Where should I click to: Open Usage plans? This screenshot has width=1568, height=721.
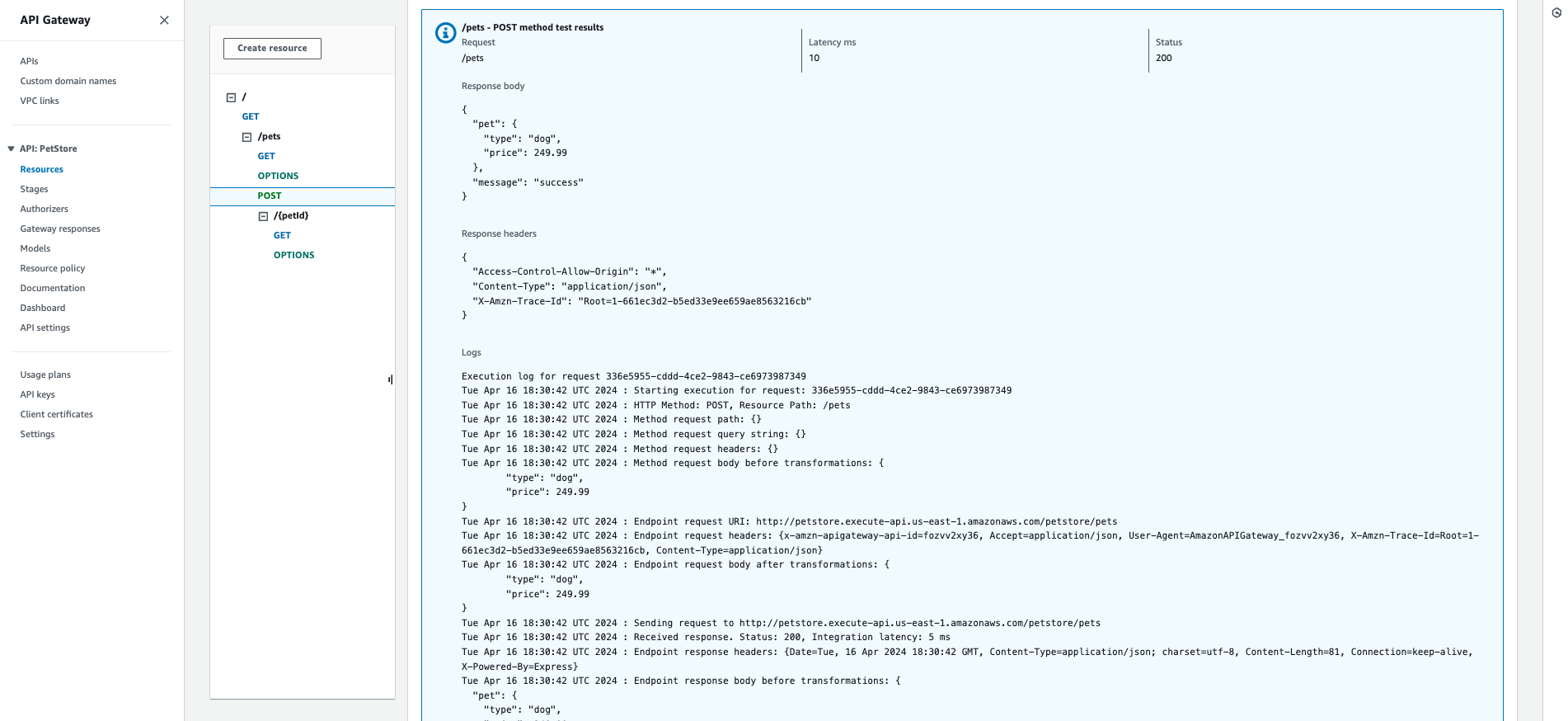tap(45, 375)
